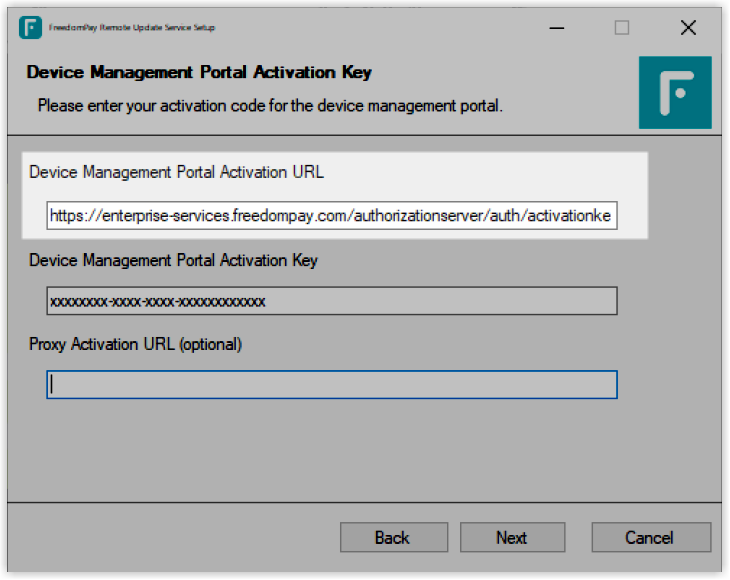Focus the Activation Key input field

332,301
